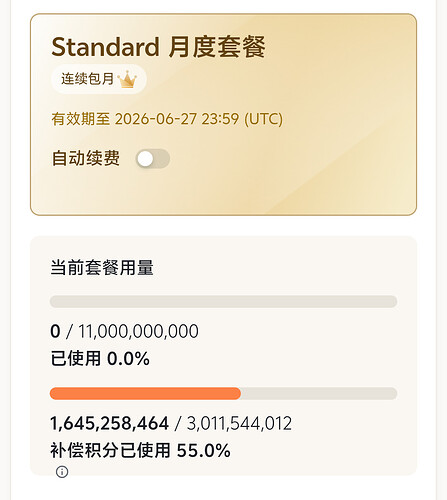Click the current plan usage panel
The image size is (447, 500).
point(223,356)
